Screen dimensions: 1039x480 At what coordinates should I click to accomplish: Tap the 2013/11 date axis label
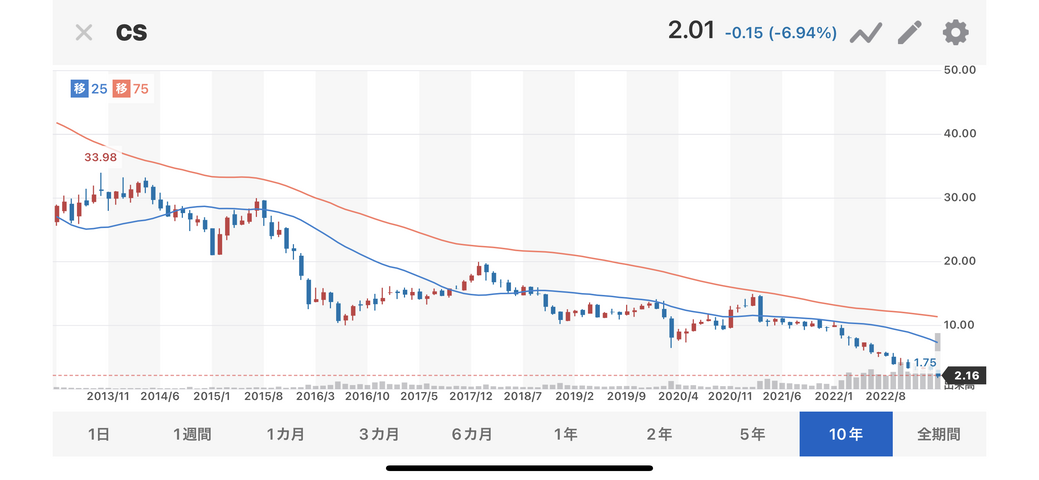click(x=108, y=396)
